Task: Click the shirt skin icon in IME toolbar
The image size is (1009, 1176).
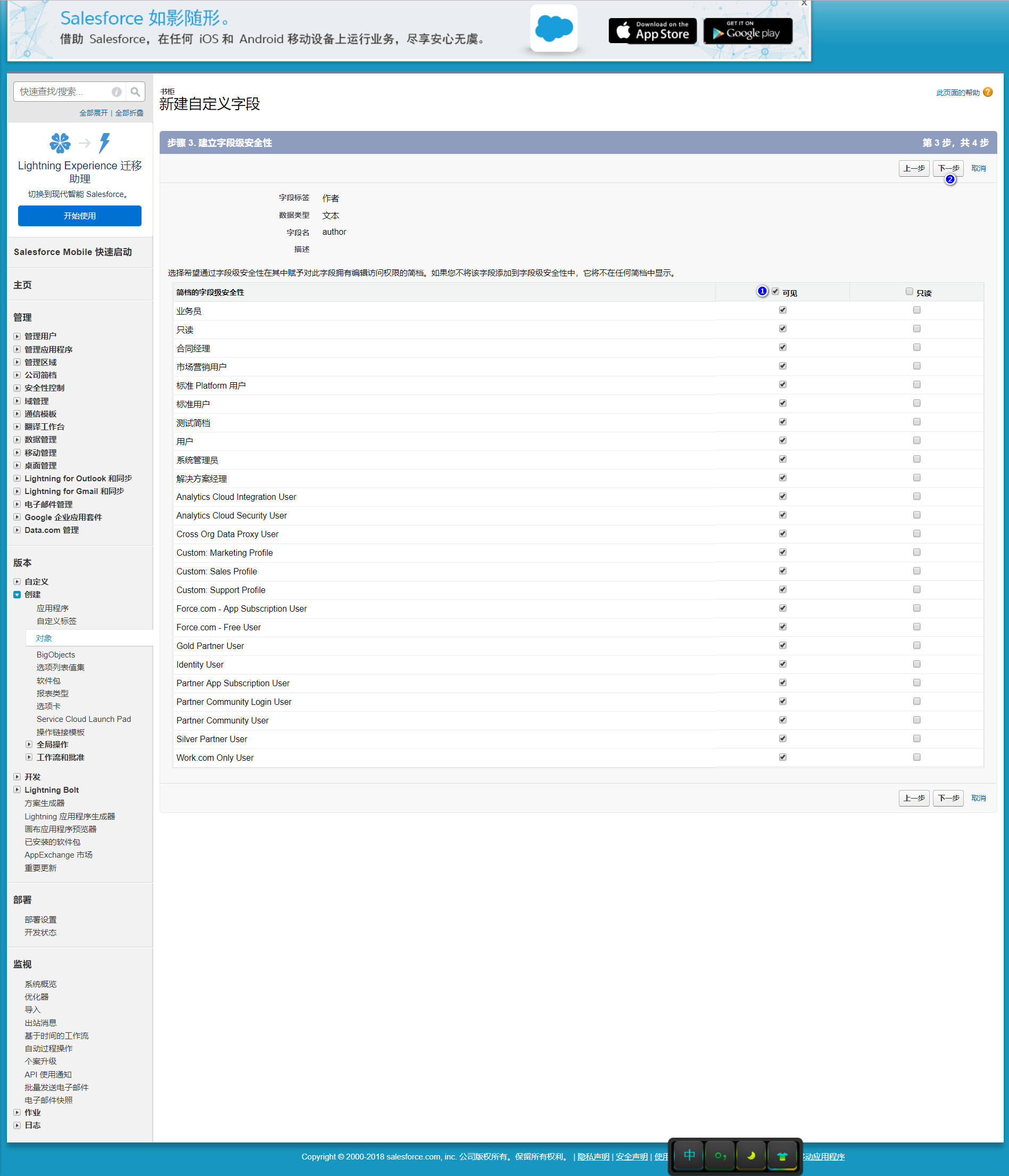Action: [783, 1155]
